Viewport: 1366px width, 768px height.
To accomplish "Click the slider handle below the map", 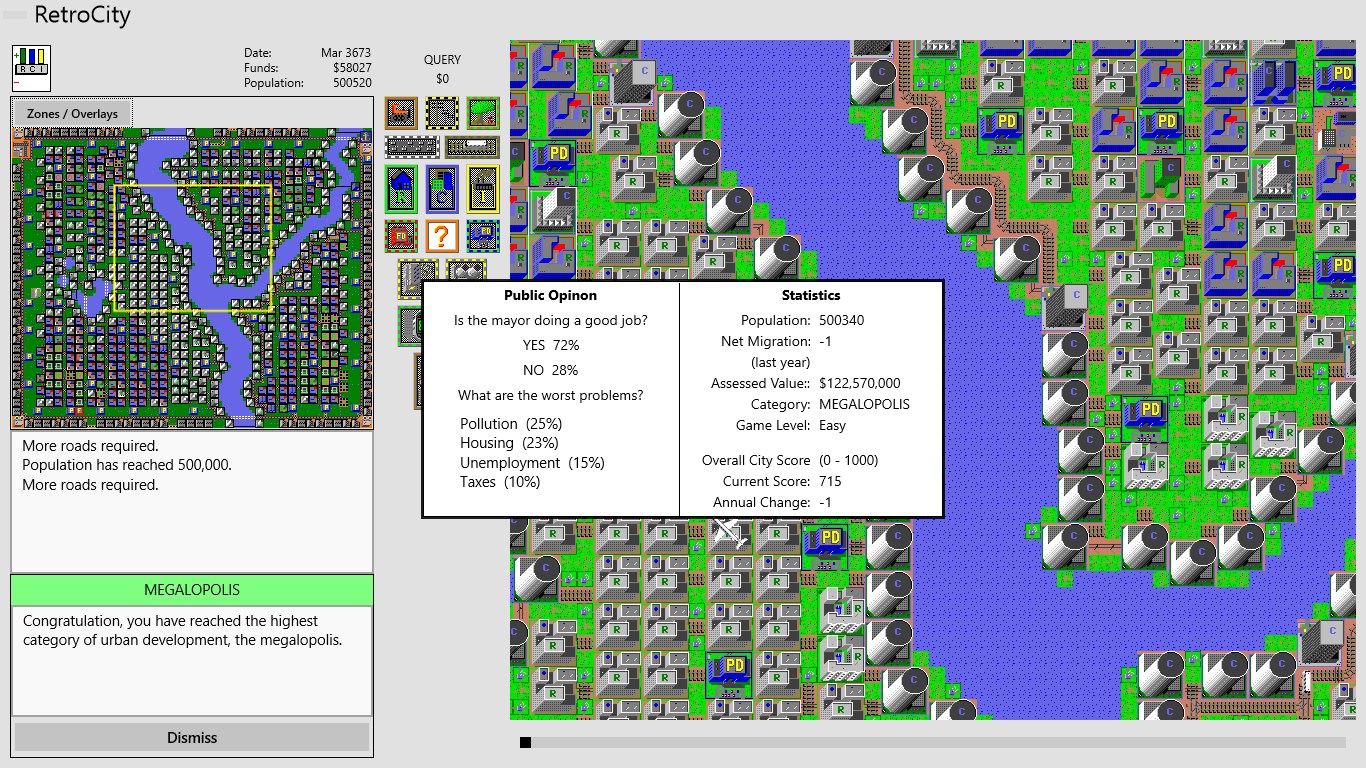I will pos(525,742).
